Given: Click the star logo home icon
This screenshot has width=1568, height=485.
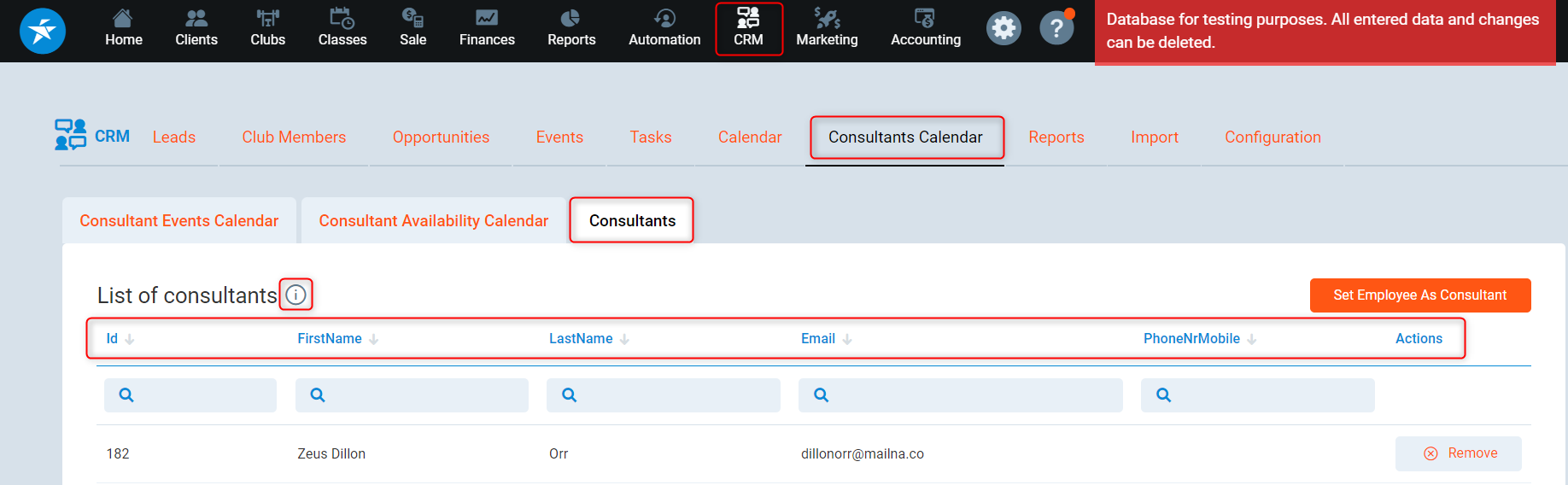Looking at the screenshot, I should (43, 31).
